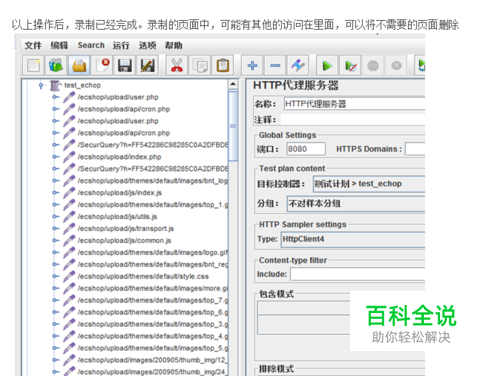Select the images/top_6 request row
Screen dimensions: 500x376
click(x=153, y=312)
